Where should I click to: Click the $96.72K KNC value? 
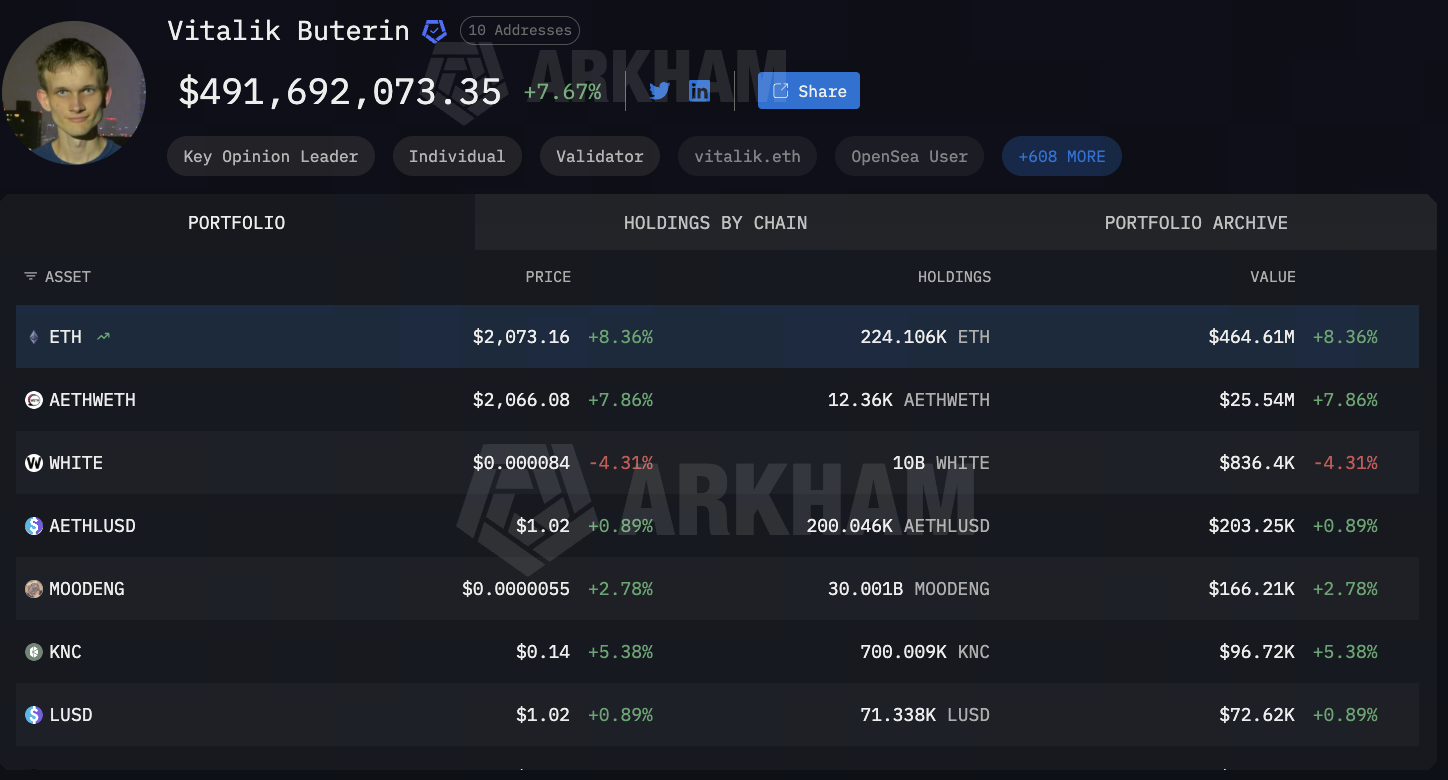click(1257, 652)
